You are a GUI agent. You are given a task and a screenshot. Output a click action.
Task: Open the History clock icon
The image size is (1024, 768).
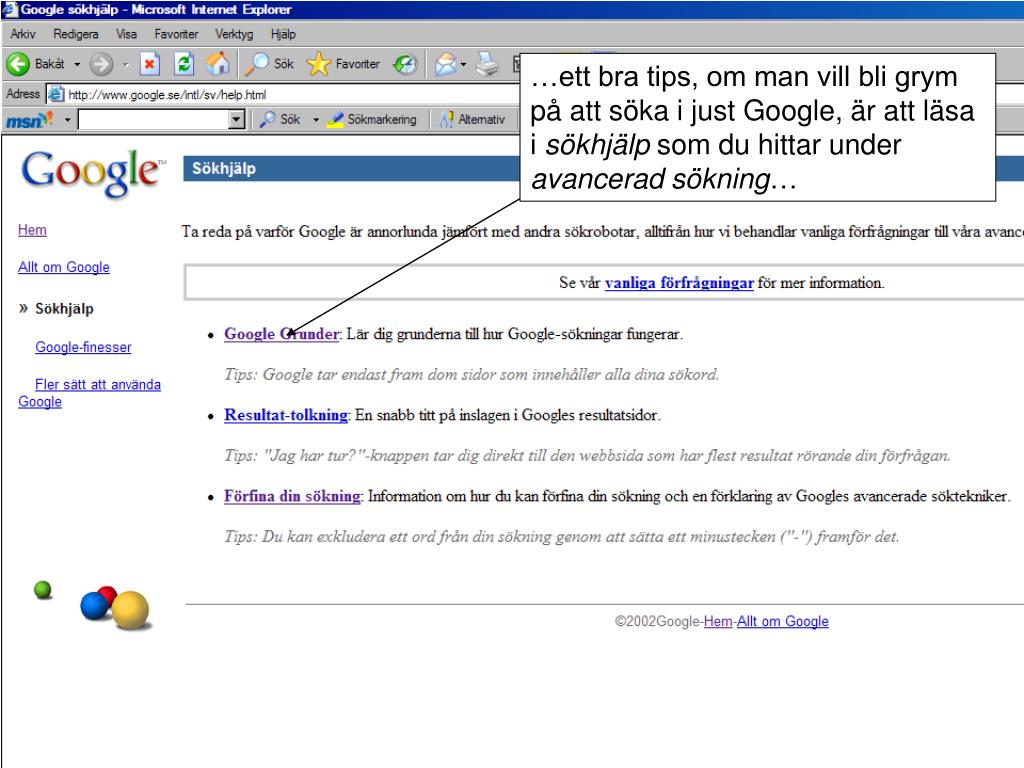point(406,64)
